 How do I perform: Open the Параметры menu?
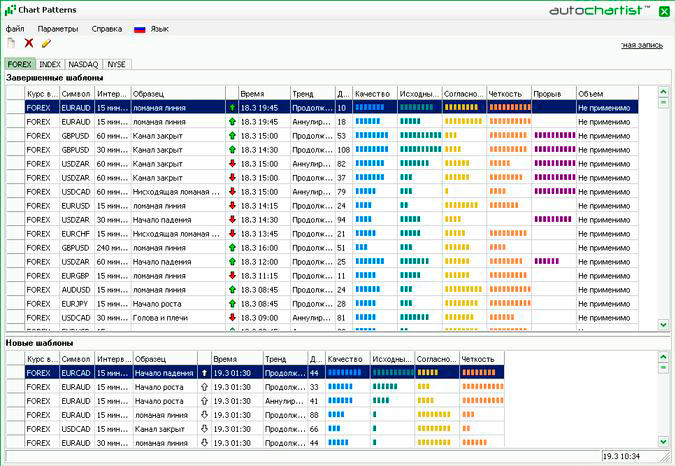point(57,29)
